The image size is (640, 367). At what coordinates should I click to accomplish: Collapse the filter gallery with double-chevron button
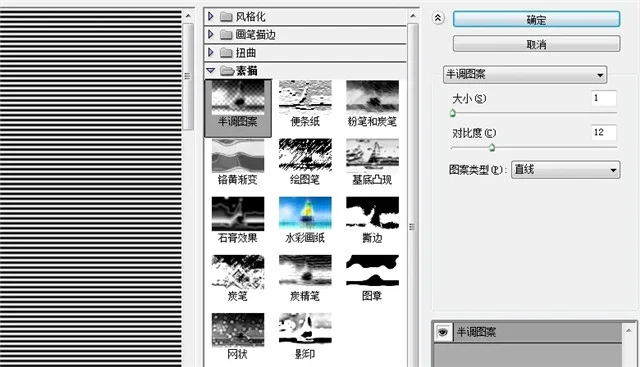[438, 18]
